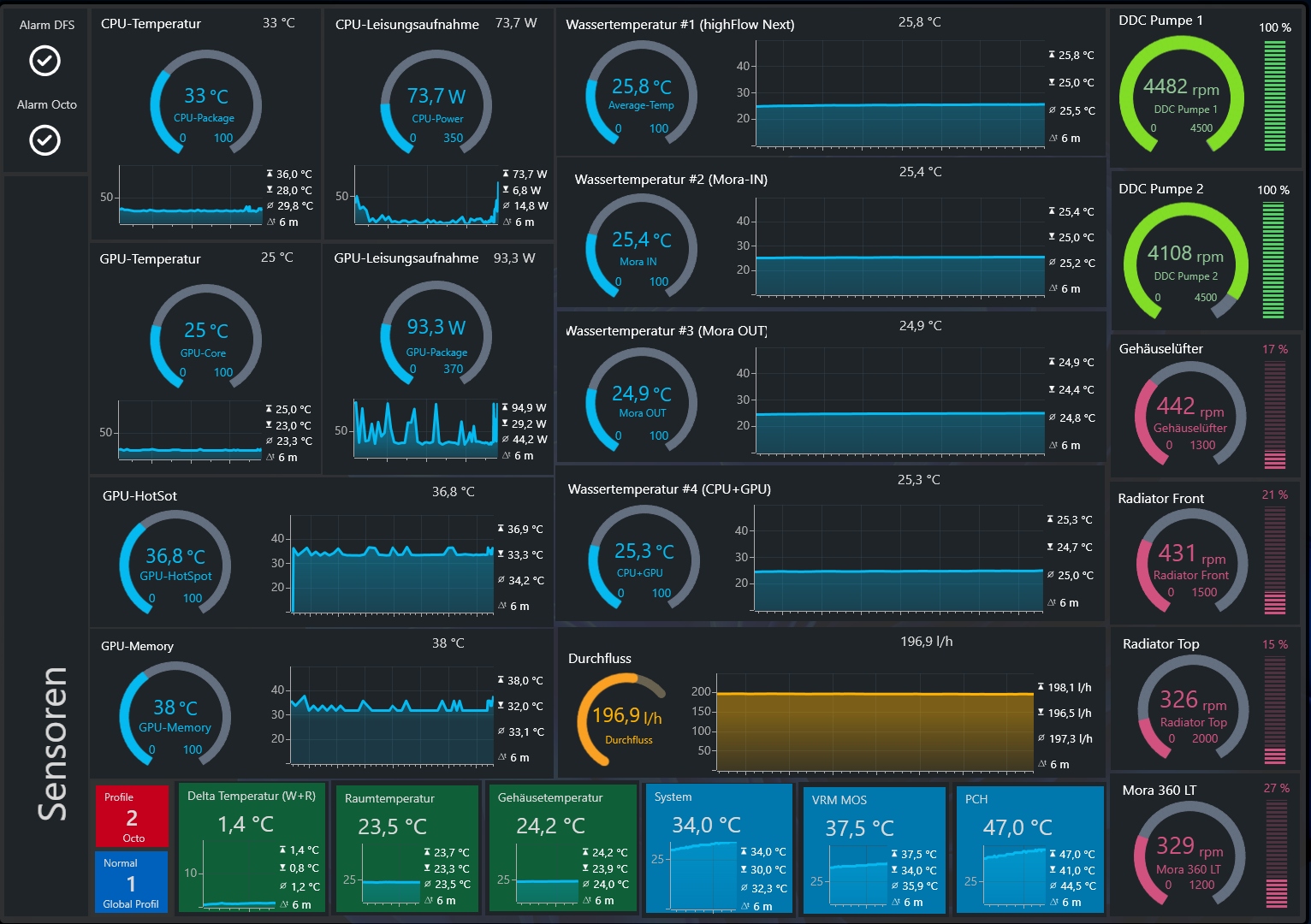Click the Gehäuselüfter rpm gauge
The image size is (1311, 924).
coord(1190,415)
